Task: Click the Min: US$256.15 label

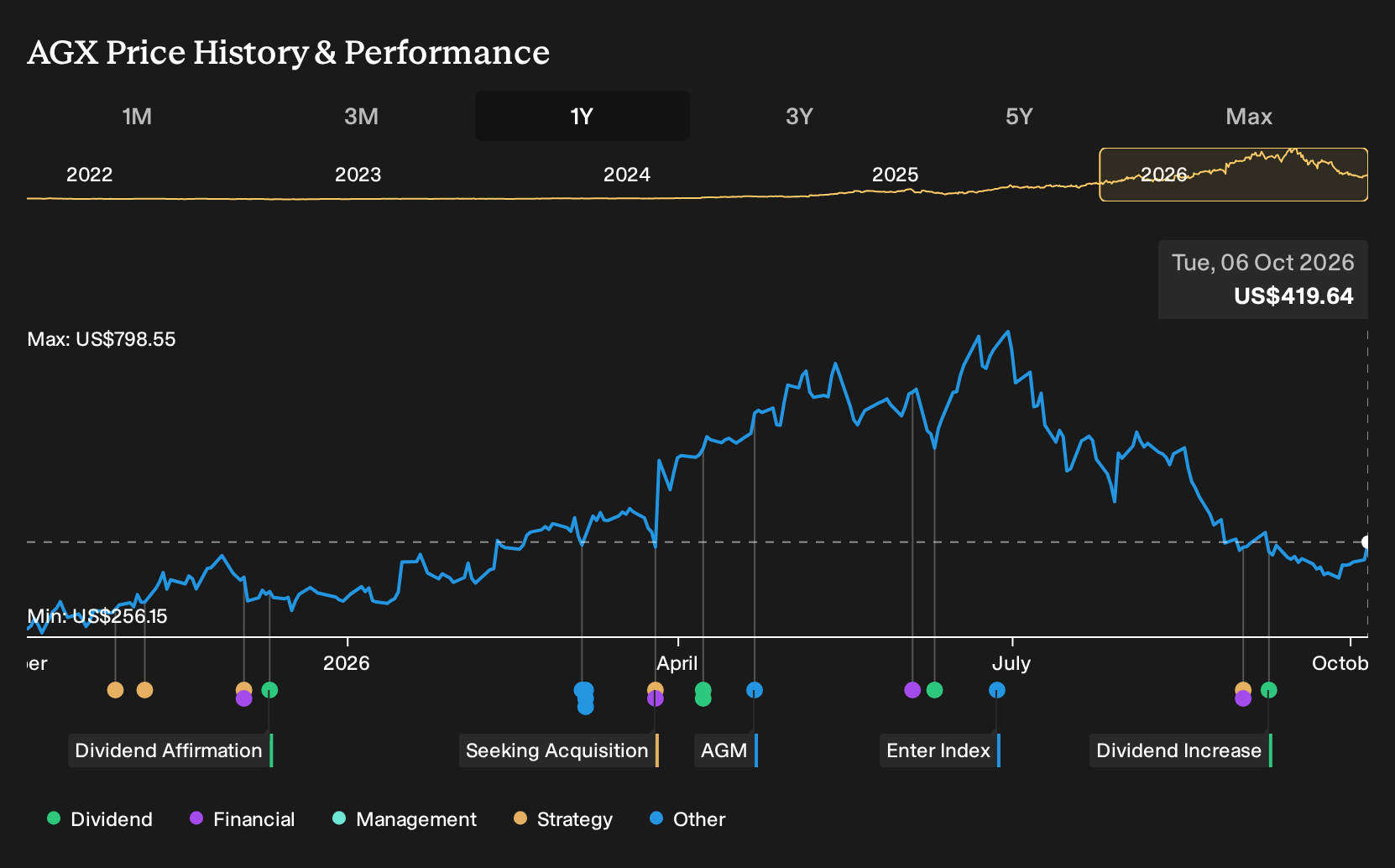Action: click(x=97, y=616)
